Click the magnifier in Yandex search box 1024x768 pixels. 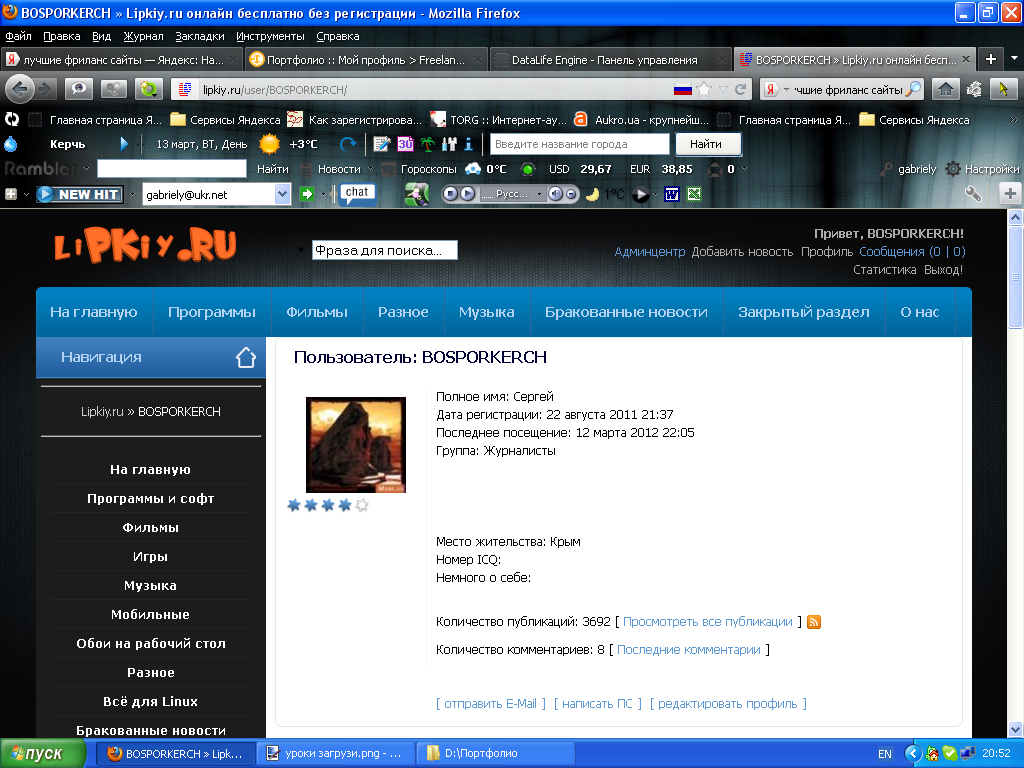pyautogui.click(x=914, y=89)
